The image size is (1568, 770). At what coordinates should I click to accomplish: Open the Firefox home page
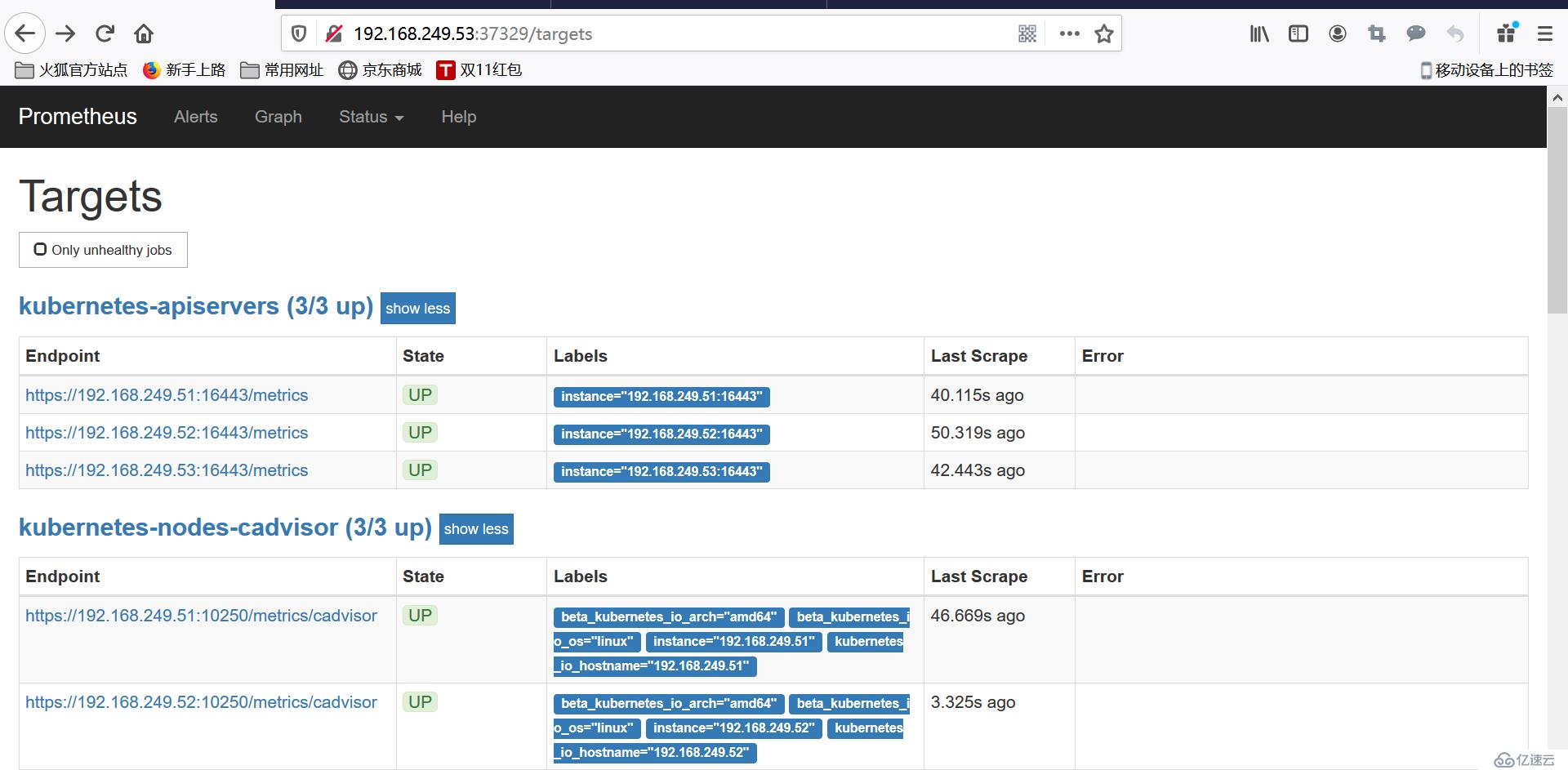coord(144,33)
